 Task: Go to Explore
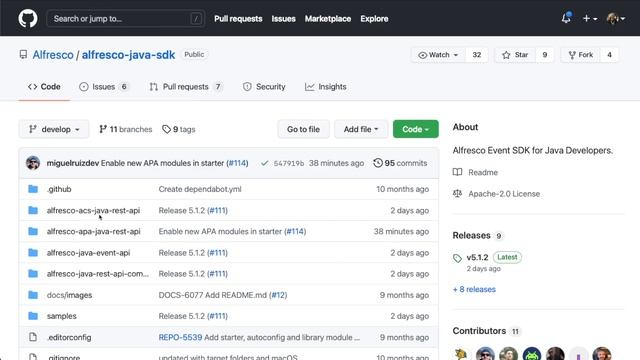(x=374, y=19)
